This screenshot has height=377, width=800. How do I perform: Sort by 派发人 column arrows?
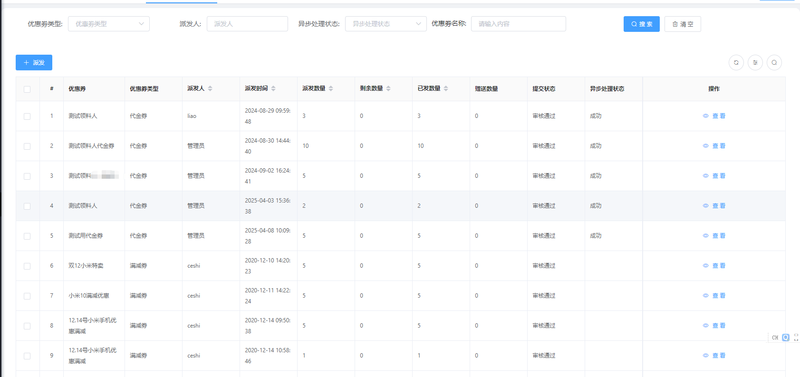pos(210,89)
